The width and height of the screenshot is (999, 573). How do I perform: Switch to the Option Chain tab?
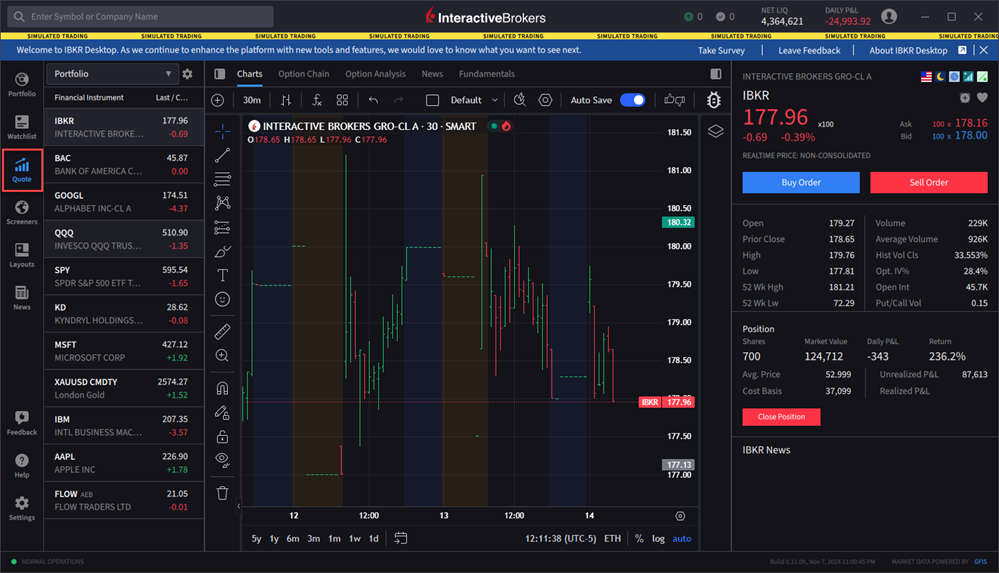(304, 74)
